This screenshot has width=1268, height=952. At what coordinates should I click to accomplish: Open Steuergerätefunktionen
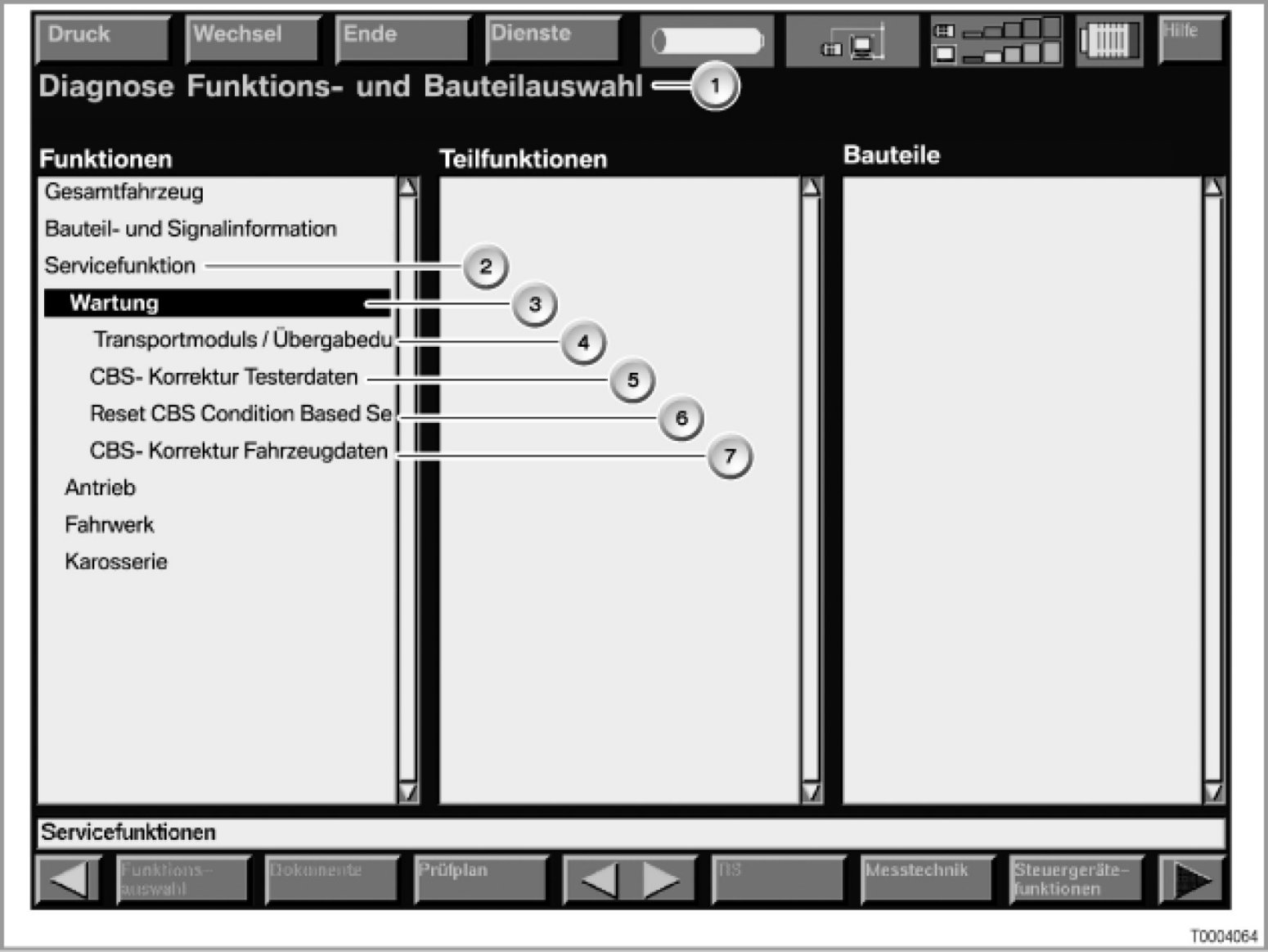pyautogui.click(x=1076, y=880)
